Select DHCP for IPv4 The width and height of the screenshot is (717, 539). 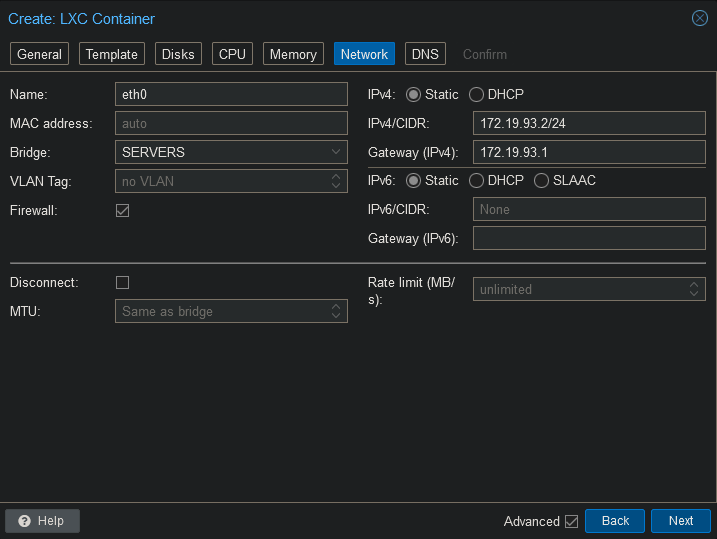tap(477, 95)
